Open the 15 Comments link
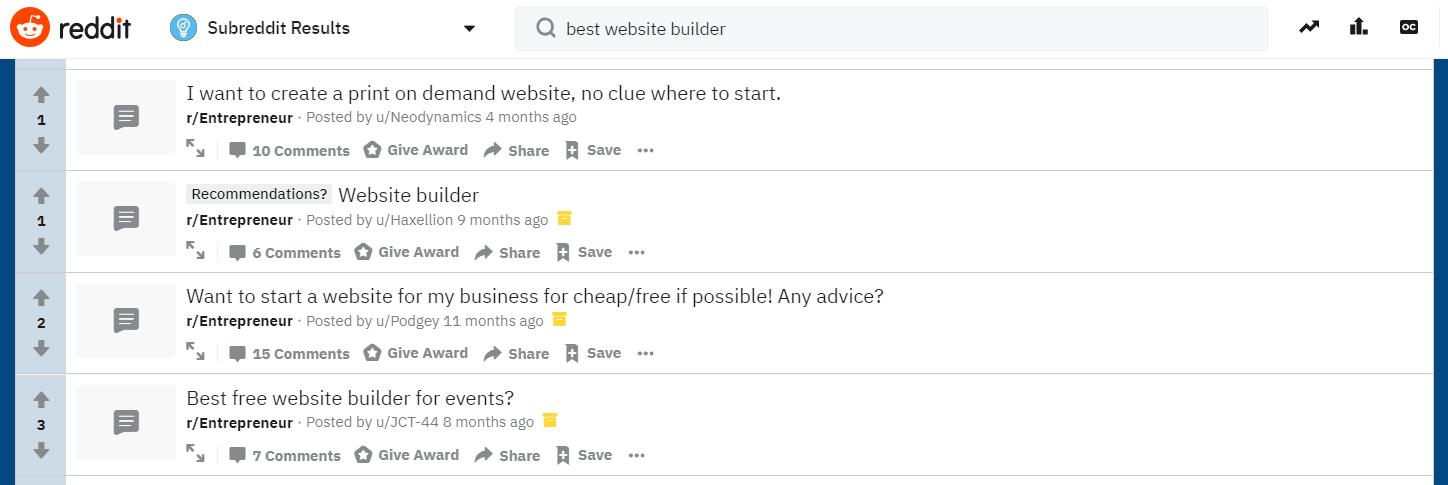The image size is (1448, 485). [x=289, y=353]
